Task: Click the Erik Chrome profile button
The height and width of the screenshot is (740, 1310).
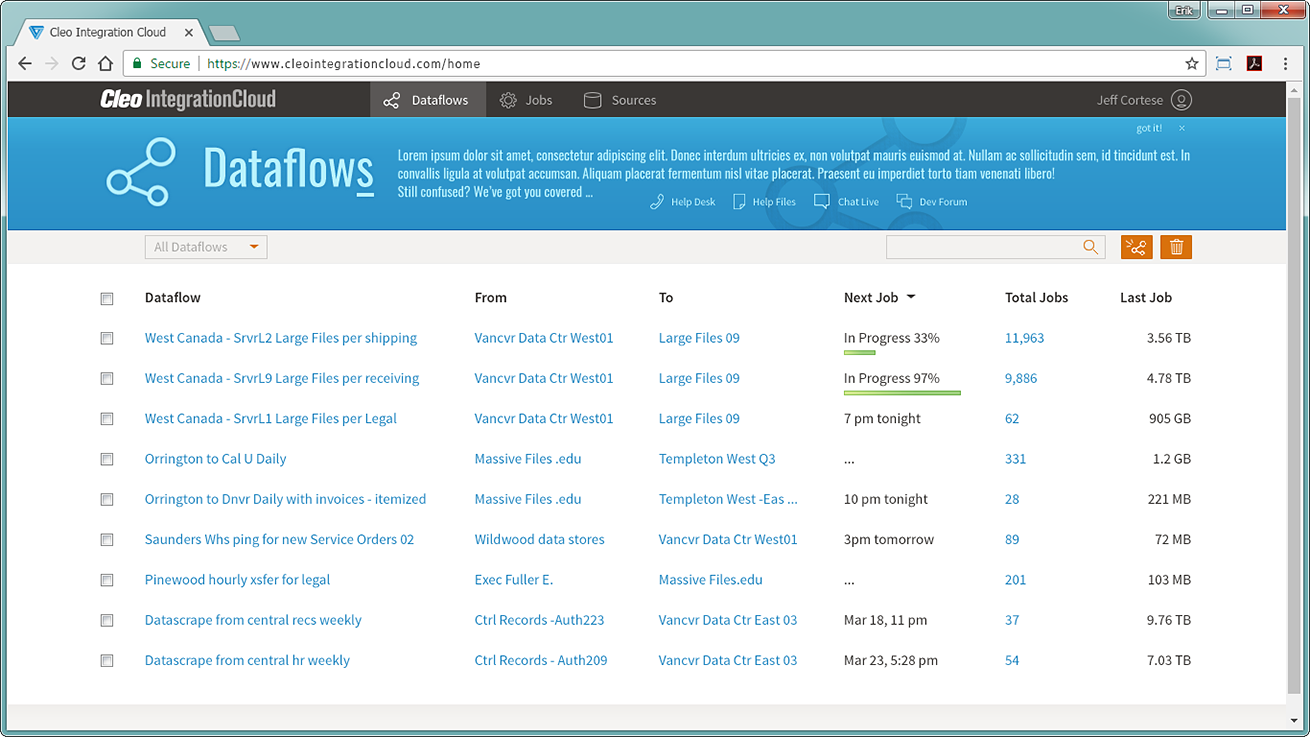Action: click(x=1184, y=10)
